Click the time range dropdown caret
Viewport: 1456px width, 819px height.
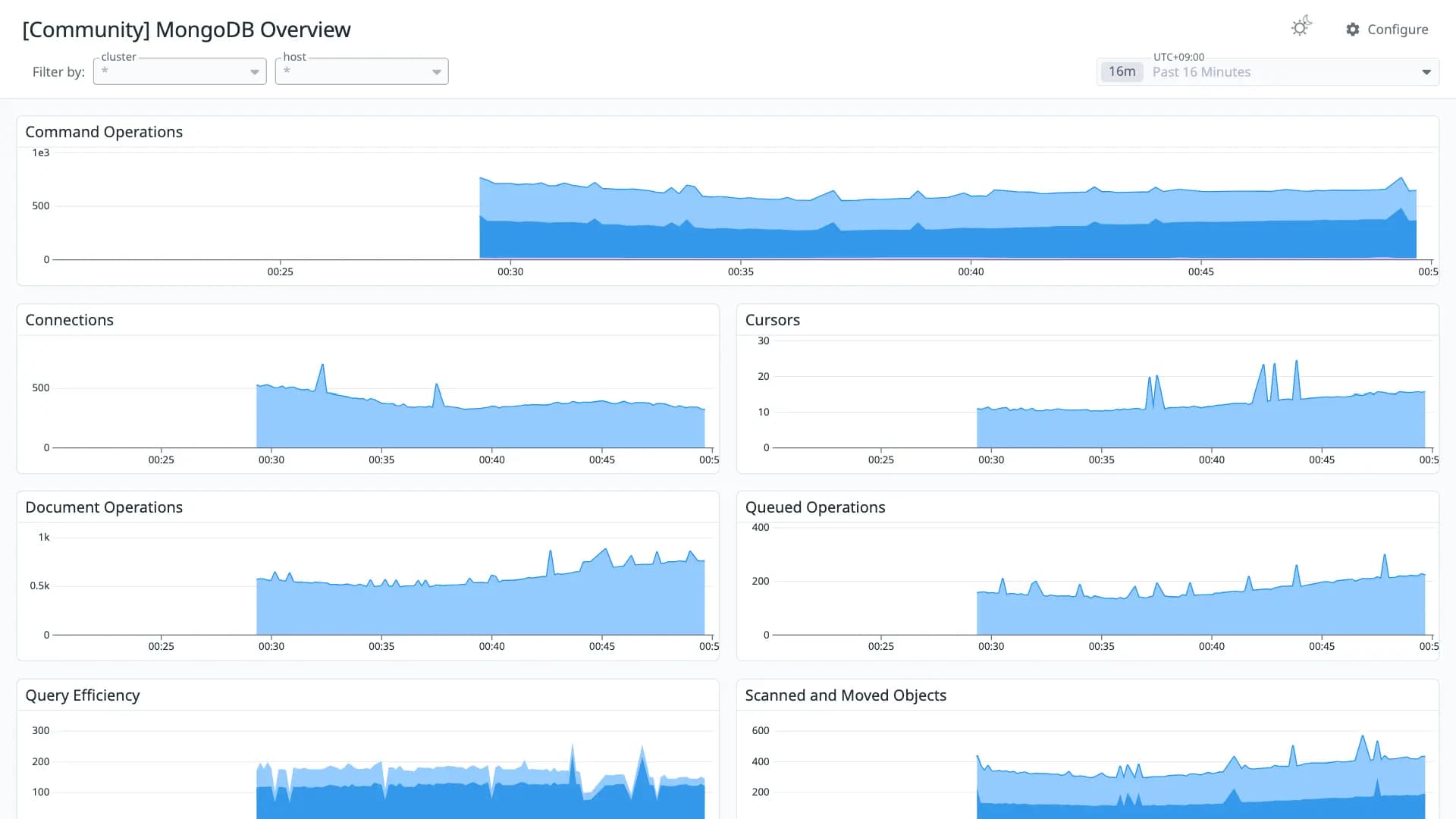point(1426,72)
